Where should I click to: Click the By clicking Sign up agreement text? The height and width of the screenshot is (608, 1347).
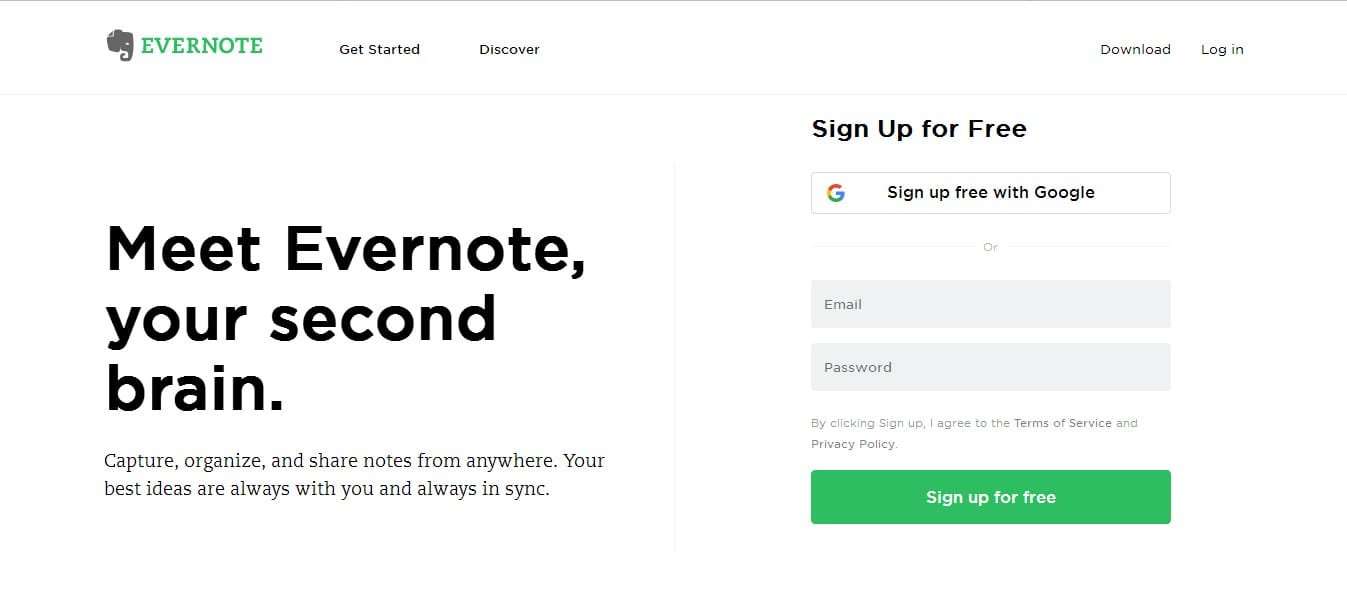click(x=974, y=433)
